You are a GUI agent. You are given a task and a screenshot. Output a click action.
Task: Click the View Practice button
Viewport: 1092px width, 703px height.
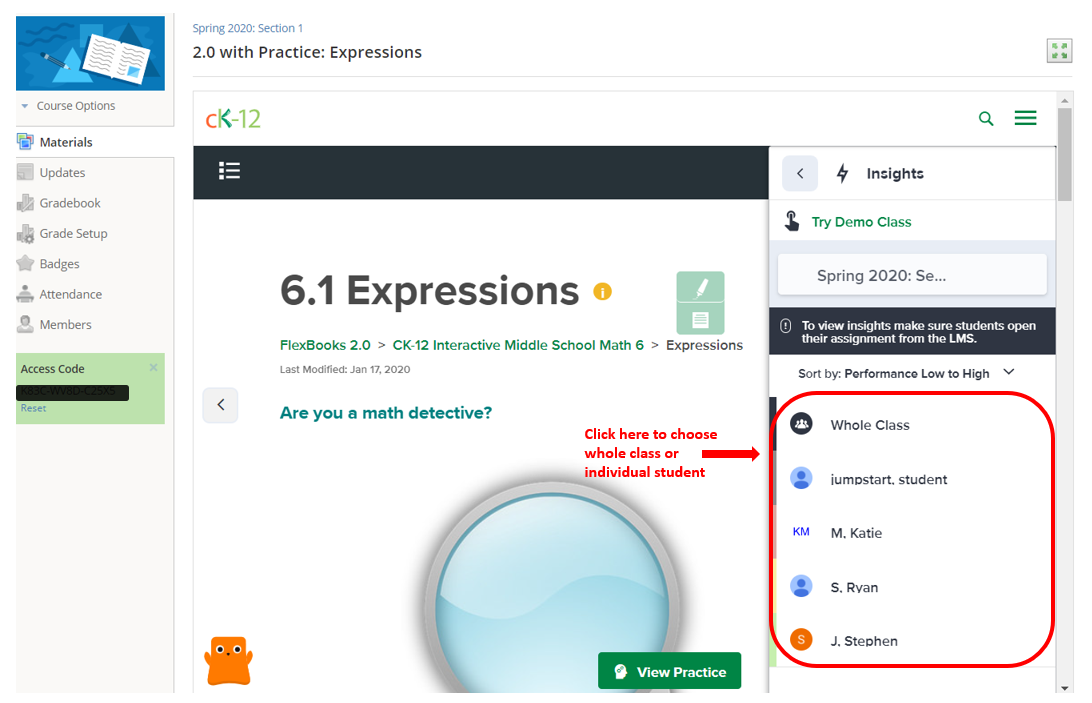click(x=669, y=671)
